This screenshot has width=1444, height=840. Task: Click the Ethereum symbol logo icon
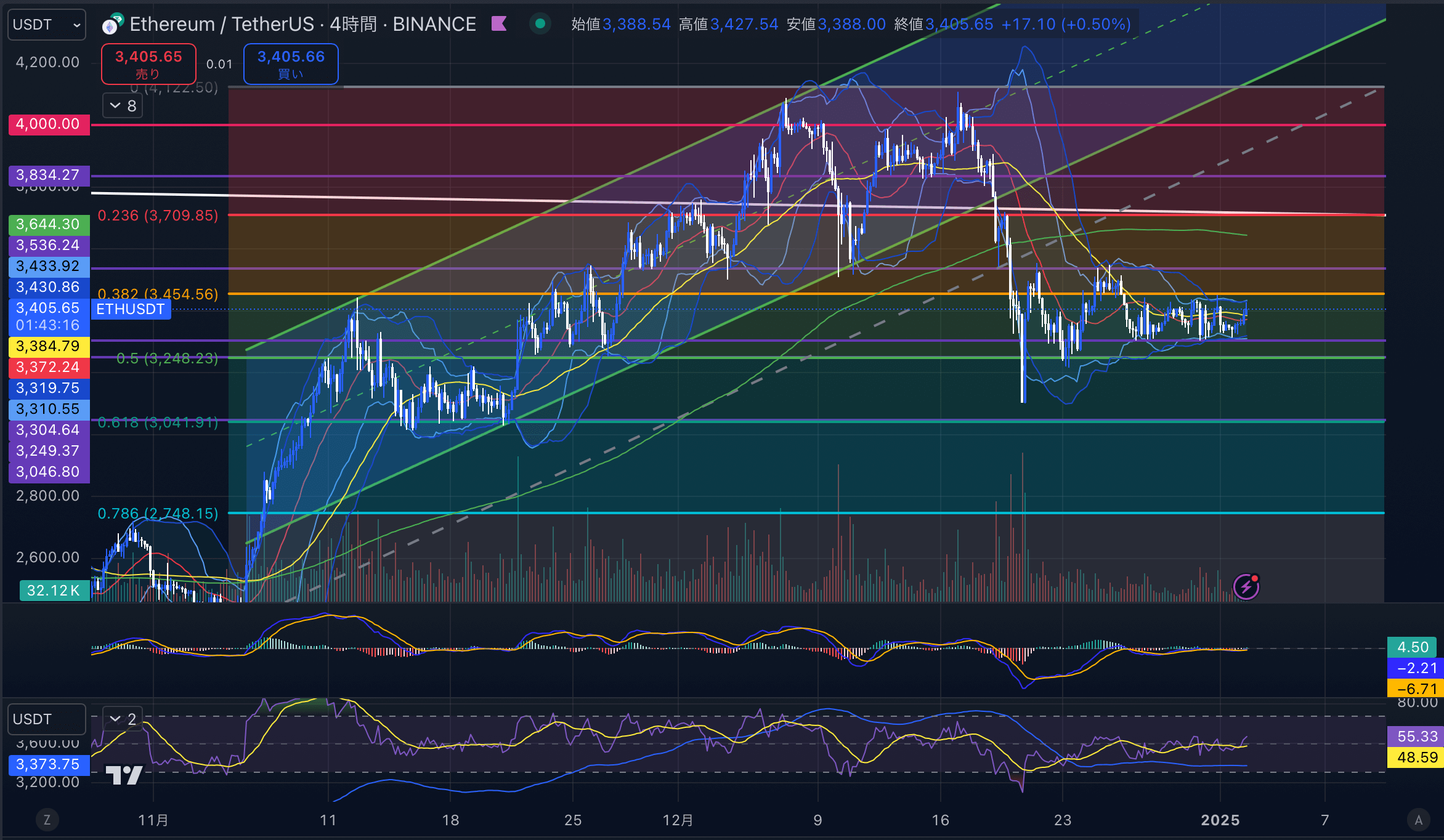pos(112,24)
